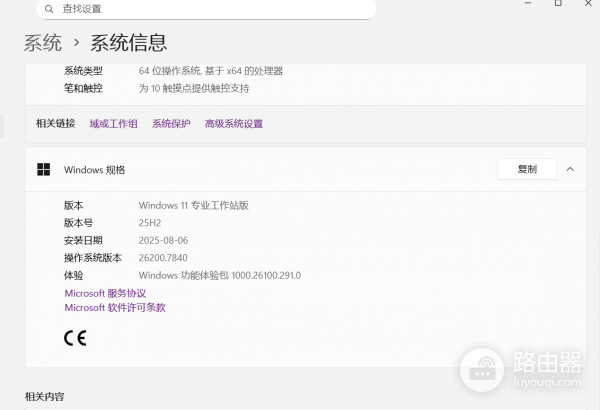Select Windows 11 专业工作站版 edition text

pyautogui.click(x=194, y=206)
